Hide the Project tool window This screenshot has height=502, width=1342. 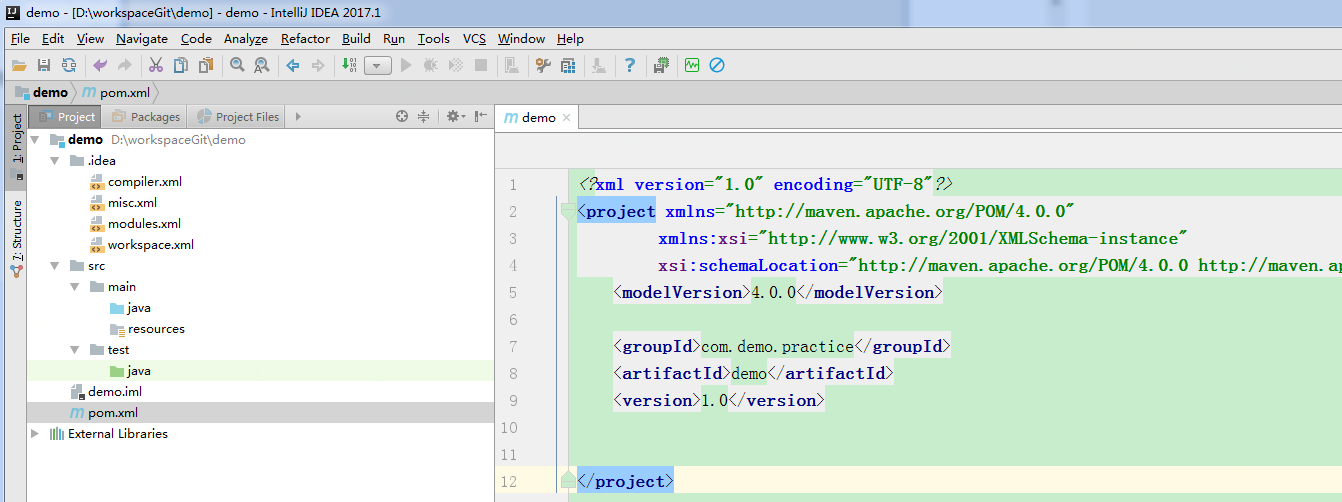click(481, 117)
